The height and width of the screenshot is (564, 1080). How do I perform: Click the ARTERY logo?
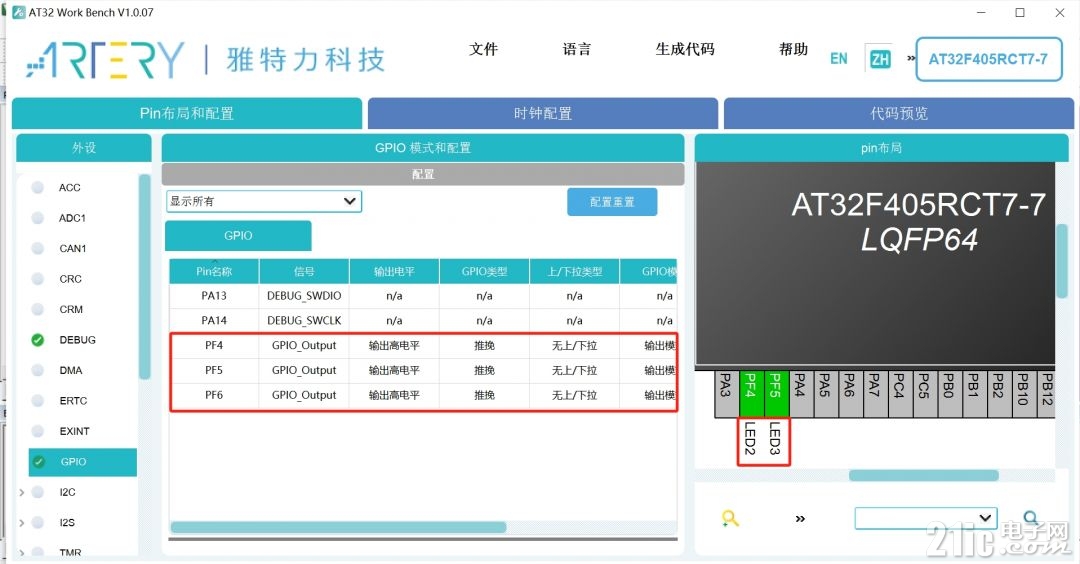[x=105, y=59]
